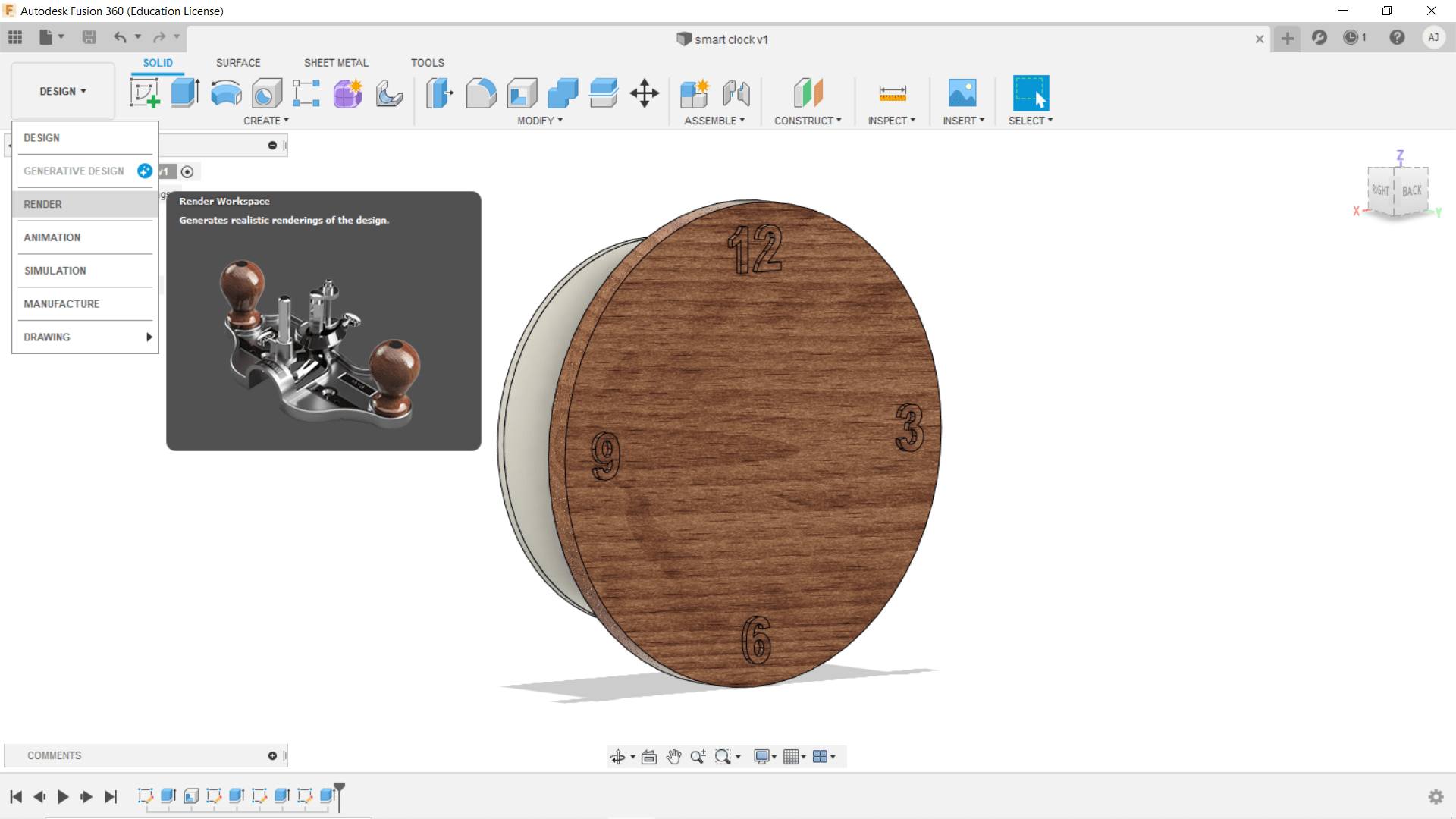Select the Revolve tool icon
The image size is (1456, 819).
[225, 93]
